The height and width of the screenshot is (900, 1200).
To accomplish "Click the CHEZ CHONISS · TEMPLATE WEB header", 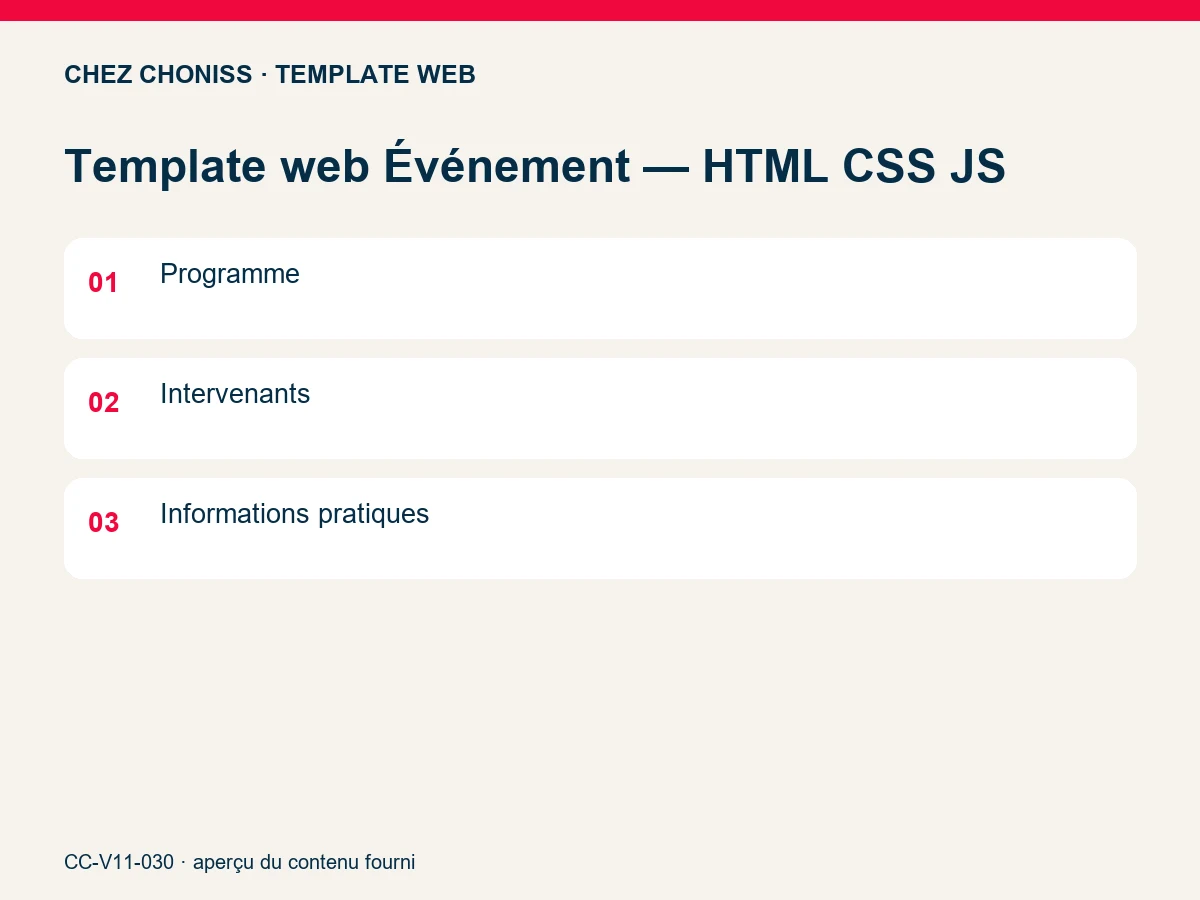I will coord(270,75).
